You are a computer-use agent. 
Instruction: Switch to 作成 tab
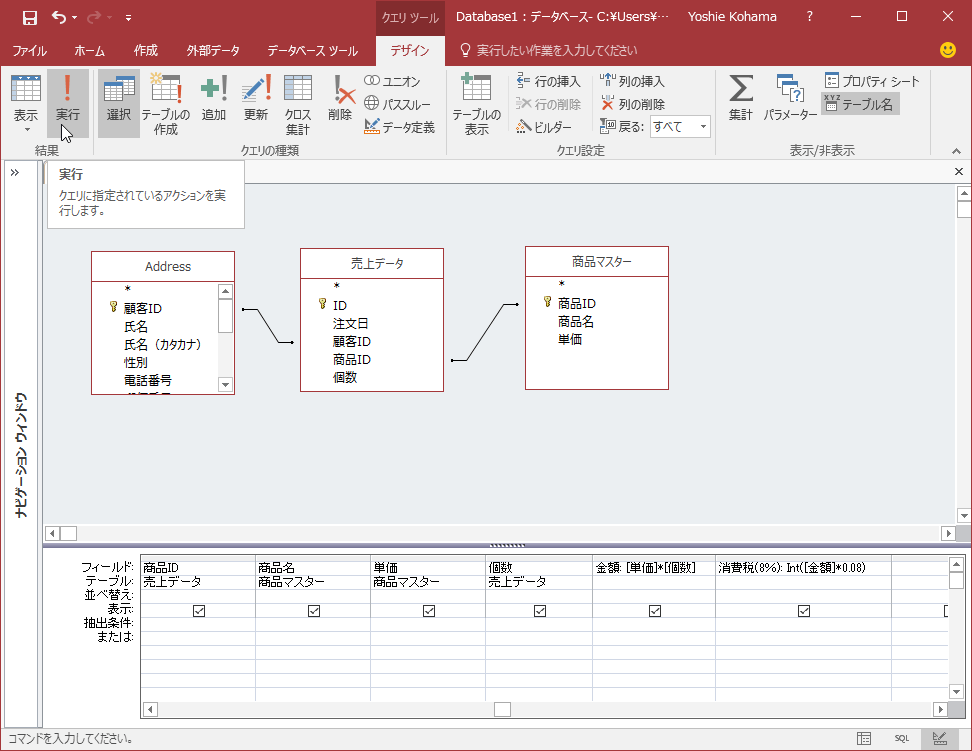(146, 51)
